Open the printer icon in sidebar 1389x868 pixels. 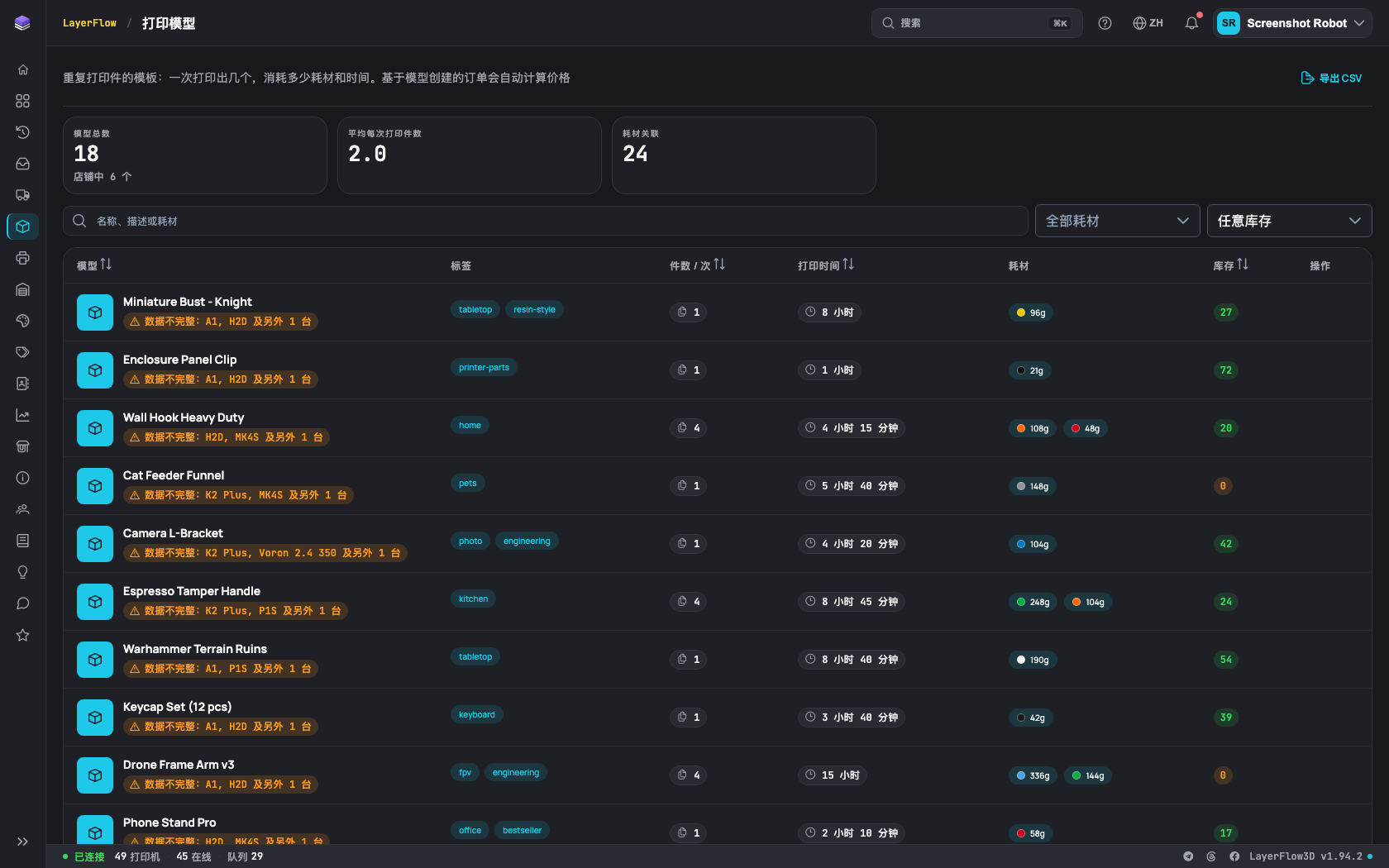pyautogui.click(x=22, y=258)
